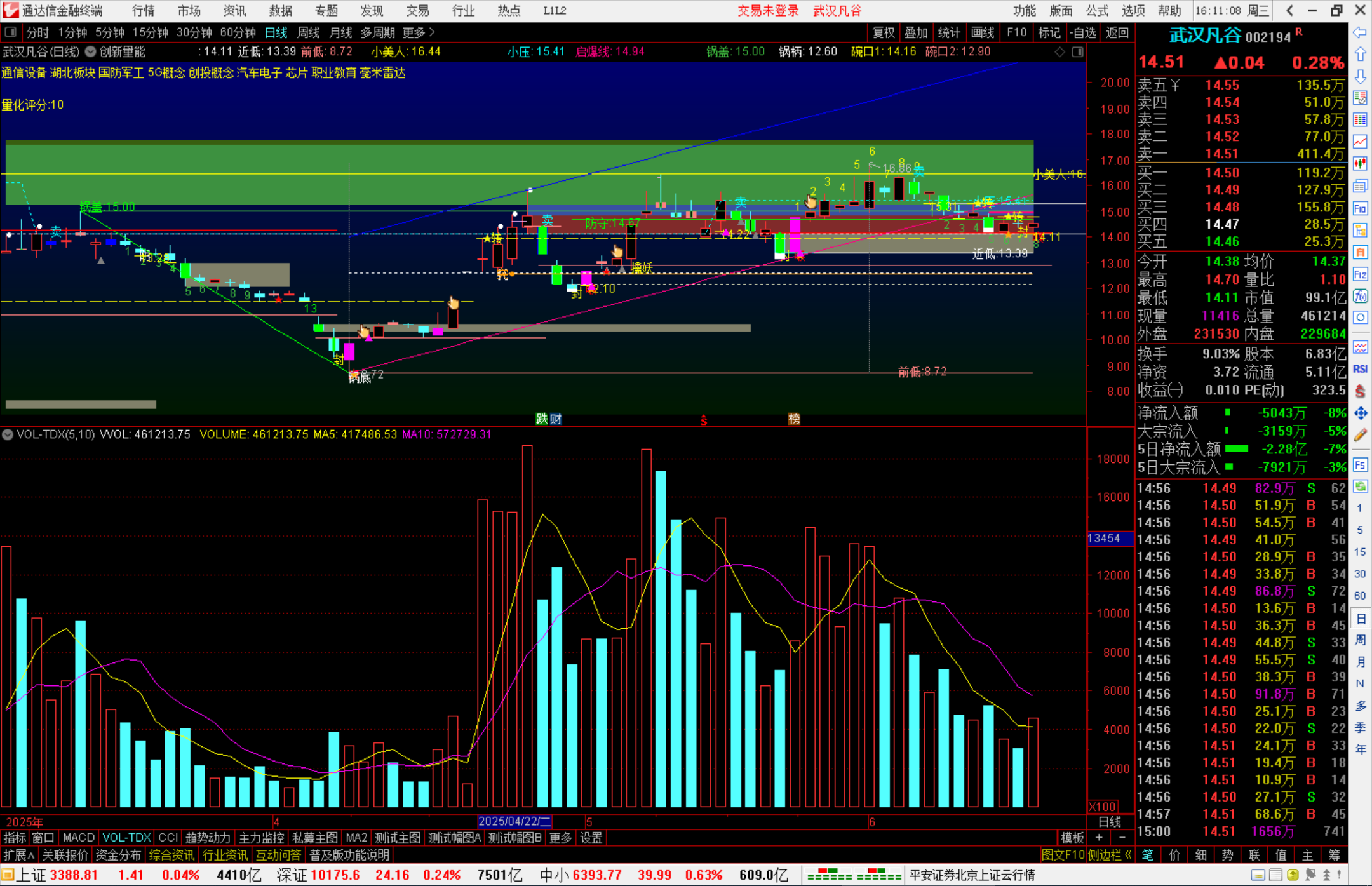Screen dimensions: 1372x886
Task: Click the back arrow icon in right sidebar
Action: (1360, 32)
